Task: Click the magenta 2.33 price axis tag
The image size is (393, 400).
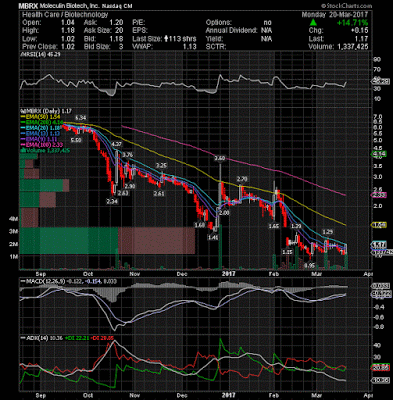Action: pyautogui.click(x=379, y=195)
